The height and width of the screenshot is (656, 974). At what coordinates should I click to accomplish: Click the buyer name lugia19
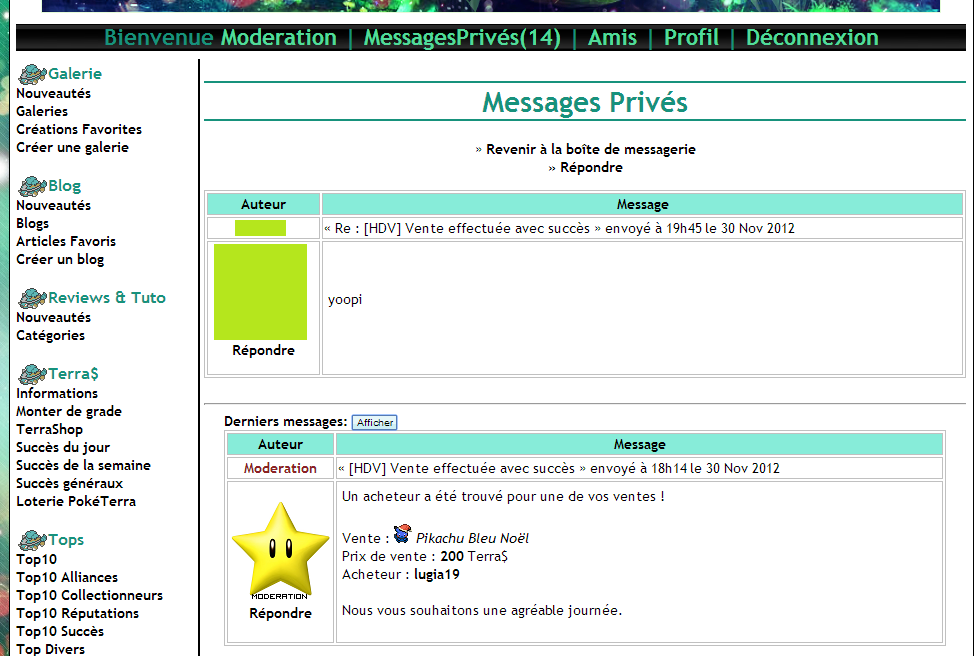437,574
